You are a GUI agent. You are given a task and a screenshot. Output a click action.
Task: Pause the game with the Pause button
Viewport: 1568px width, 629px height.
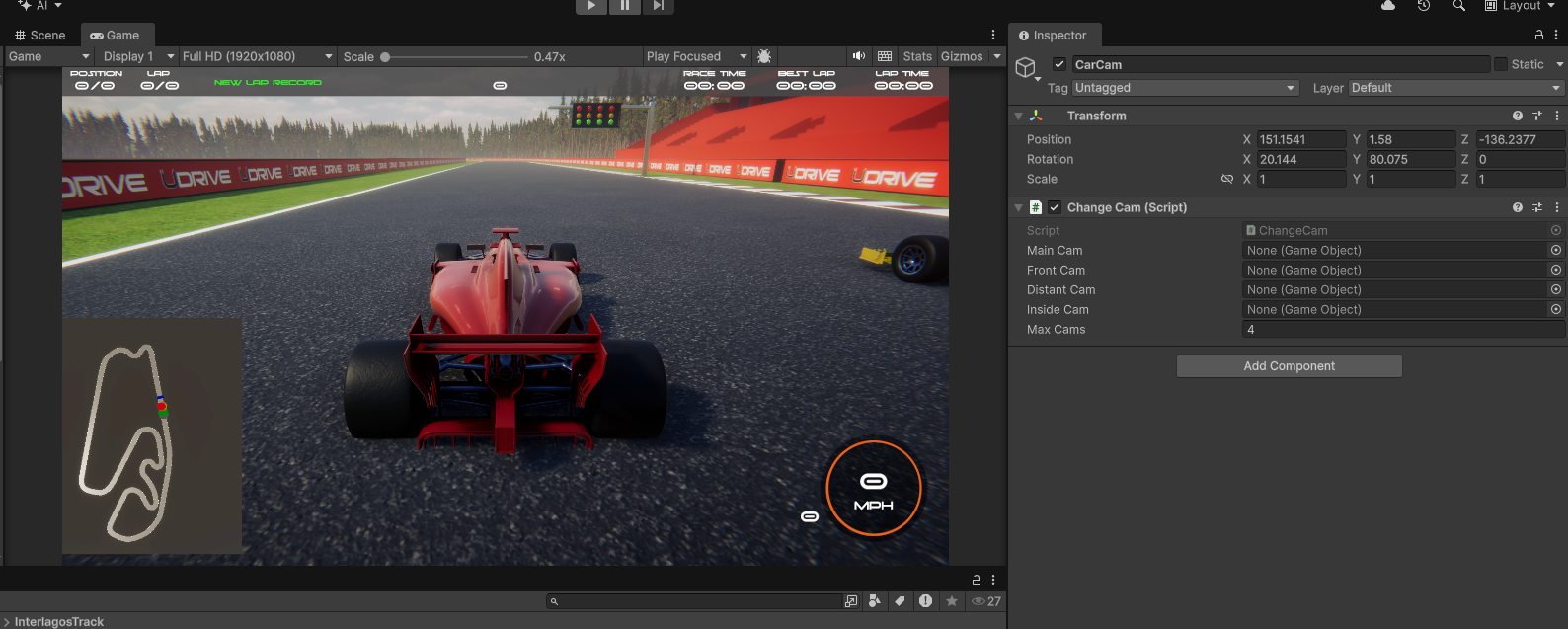coord(624,6)
